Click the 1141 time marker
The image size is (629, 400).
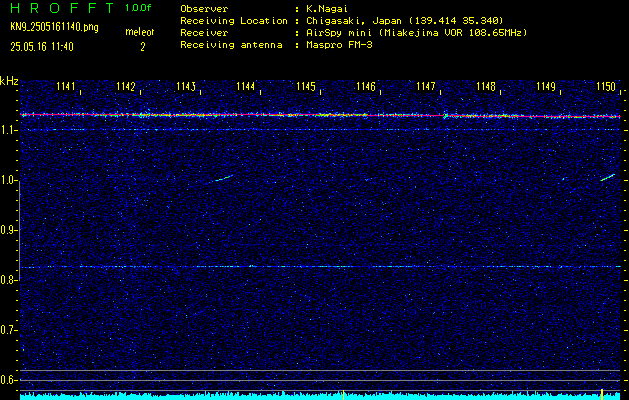65,87
